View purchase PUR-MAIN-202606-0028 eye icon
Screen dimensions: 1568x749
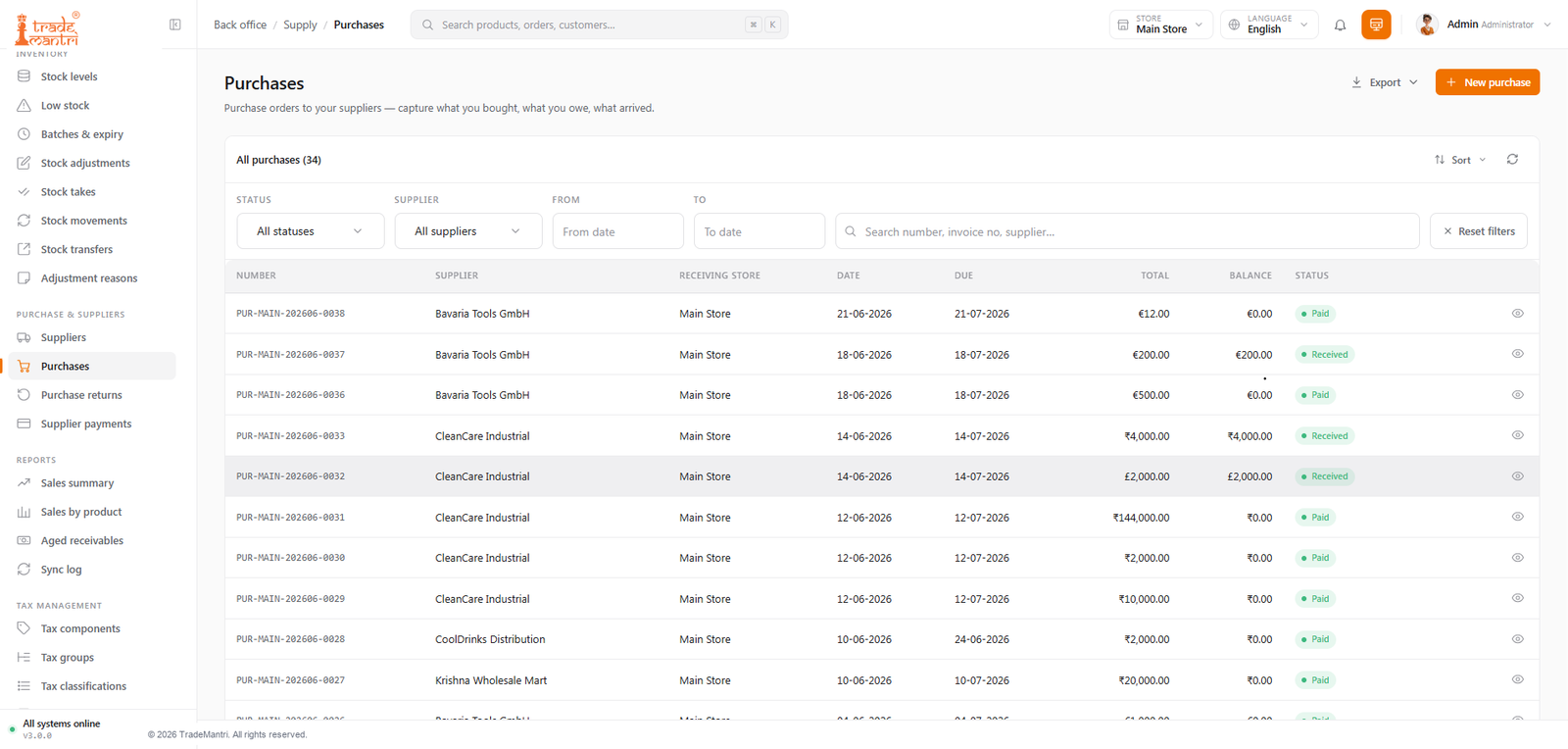(x=1517, y=639)
